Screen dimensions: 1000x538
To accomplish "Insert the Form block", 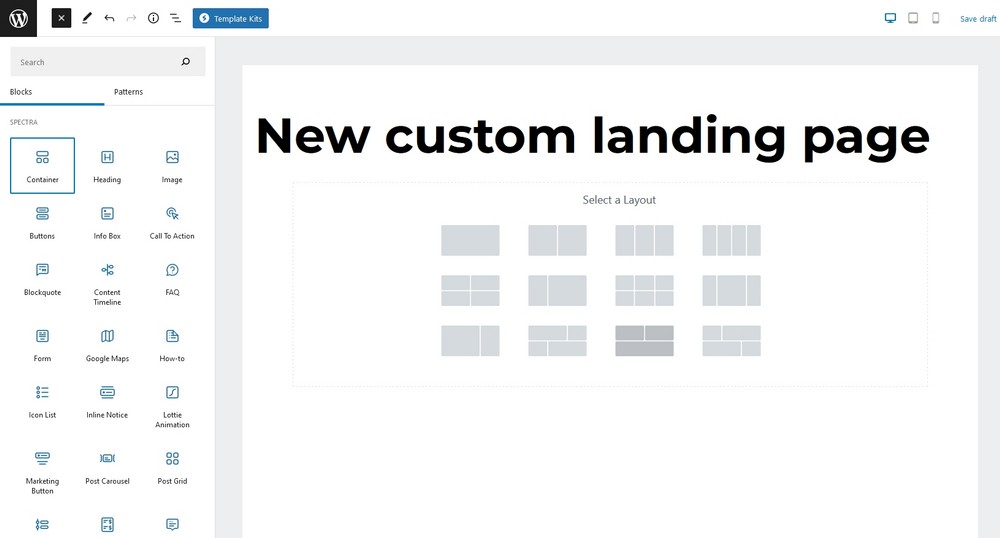I will [42, 345].
